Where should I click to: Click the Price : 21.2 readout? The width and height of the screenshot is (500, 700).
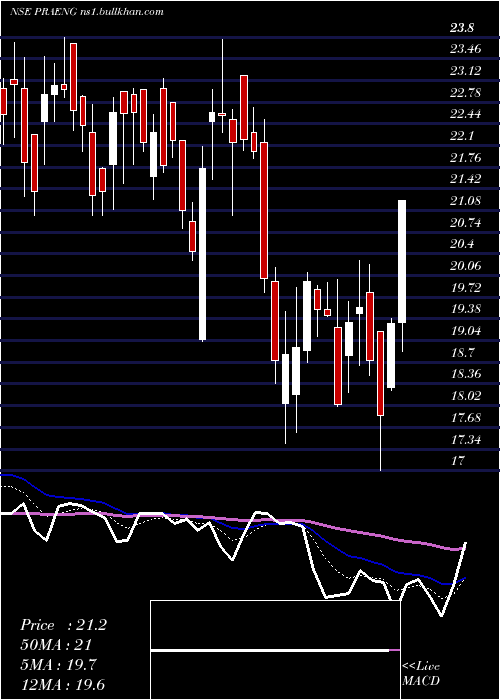pos(63,625)
